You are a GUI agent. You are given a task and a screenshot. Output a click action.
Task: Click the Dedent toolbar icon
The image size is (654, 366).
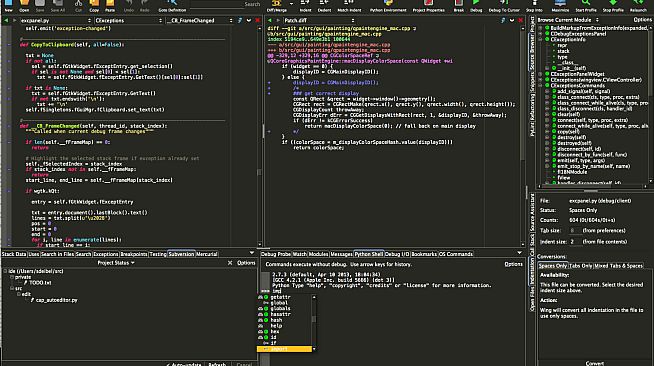pyautogui.click(x=324, y=4)
